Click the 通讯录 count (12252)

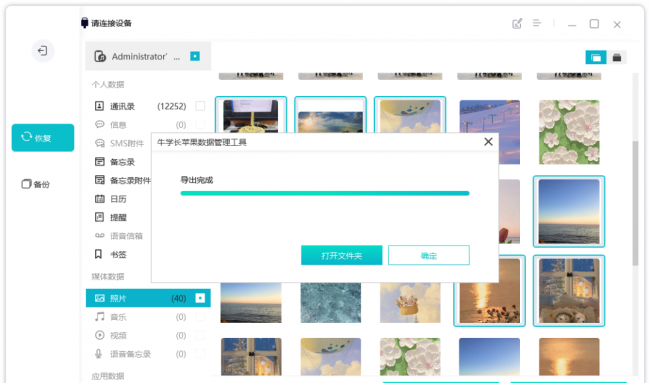[172, 106]
